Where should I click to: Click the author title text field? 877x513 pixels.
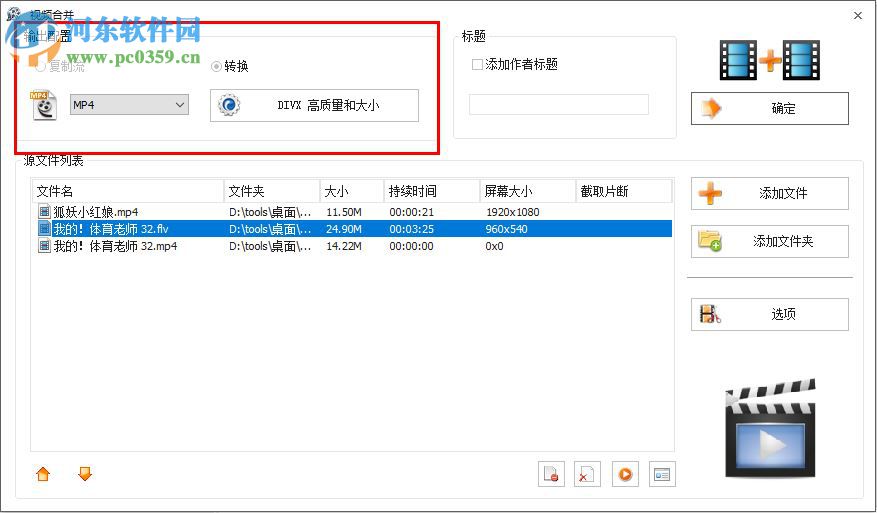point(559,105)
